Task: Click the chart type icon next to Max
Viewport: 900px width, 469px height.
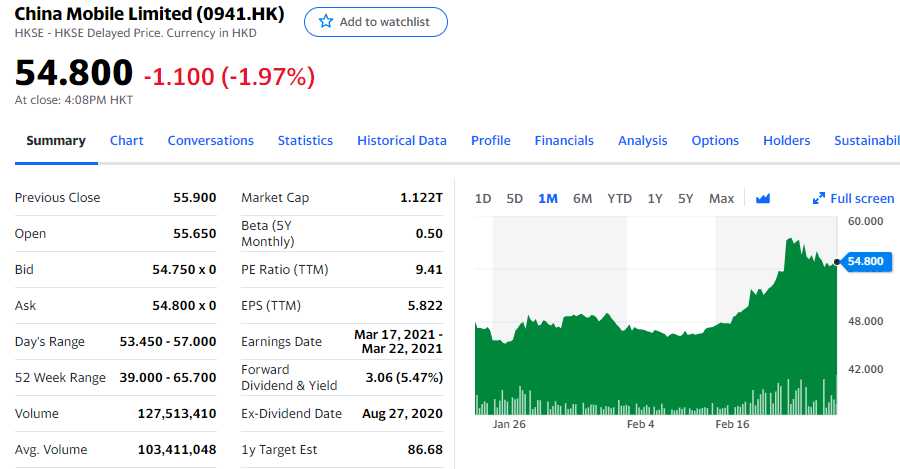Action: [763, 198]
